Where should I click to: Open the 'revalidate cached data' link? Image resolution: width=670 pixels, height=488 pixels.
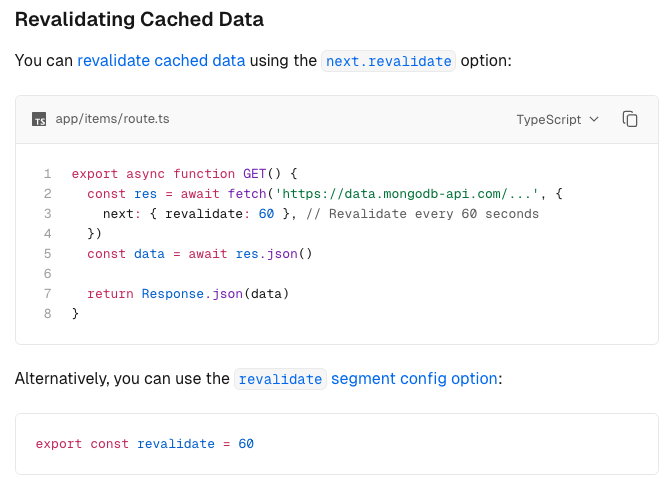click(161, 60)
